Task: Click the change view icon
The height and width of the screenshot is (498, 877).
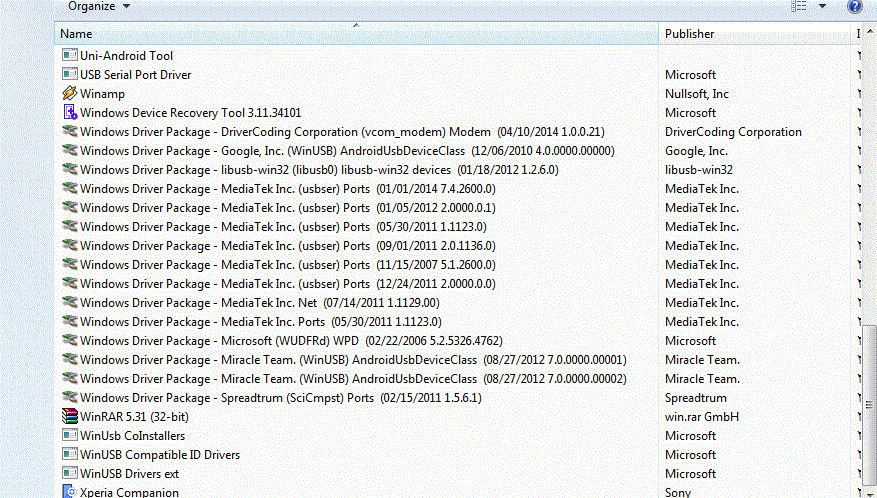Action: [799, 6]
